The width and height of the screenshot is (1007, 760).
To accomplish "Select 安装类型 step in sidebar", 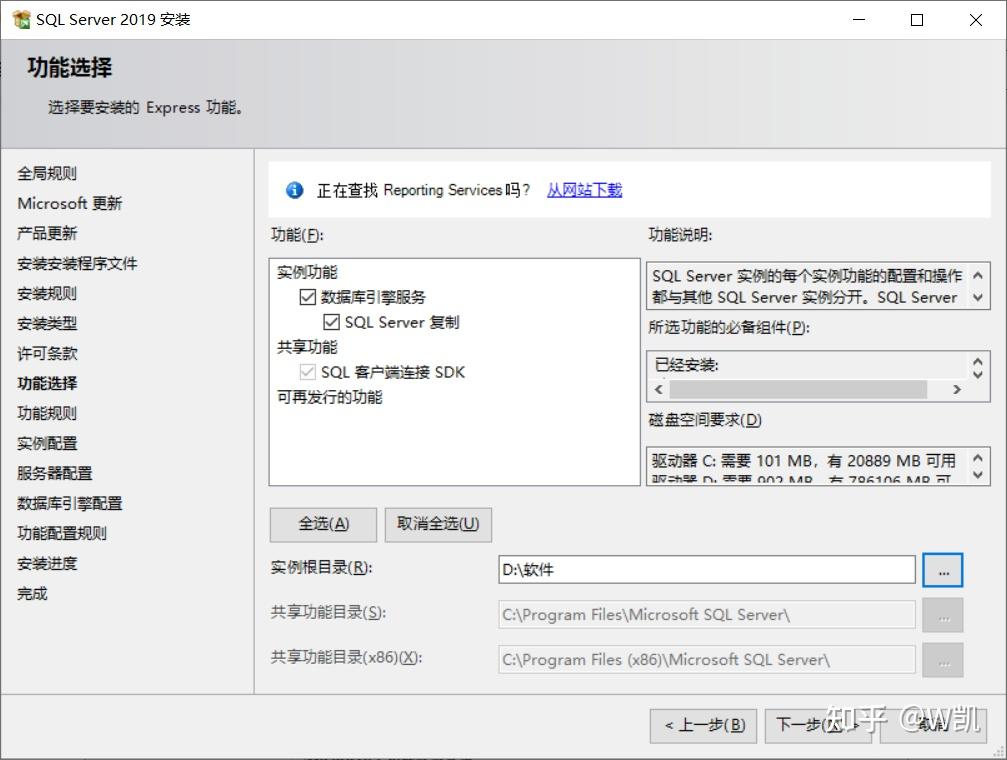I will pyautogui.click(x=47, y=323).
